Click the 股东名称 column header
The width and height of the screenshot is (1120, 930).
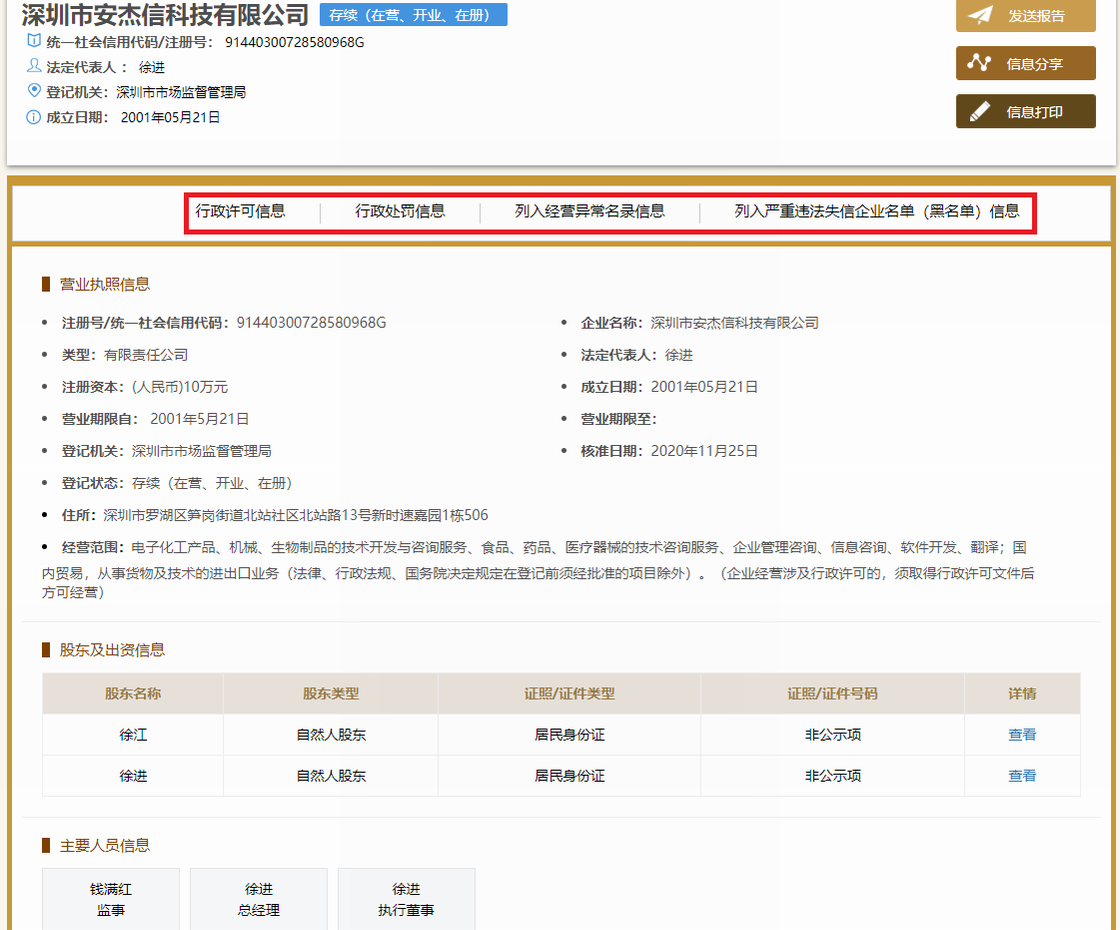[x=133, y=694]
